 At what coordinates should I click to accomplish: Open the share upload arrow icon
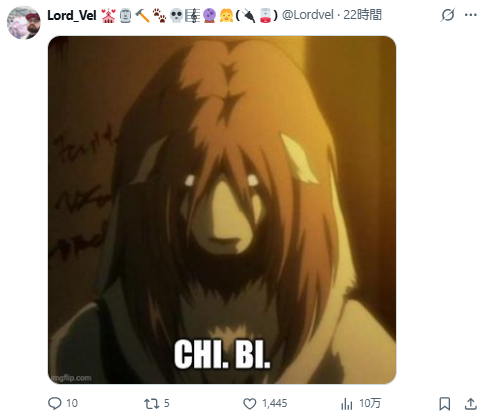coord(470,403)
